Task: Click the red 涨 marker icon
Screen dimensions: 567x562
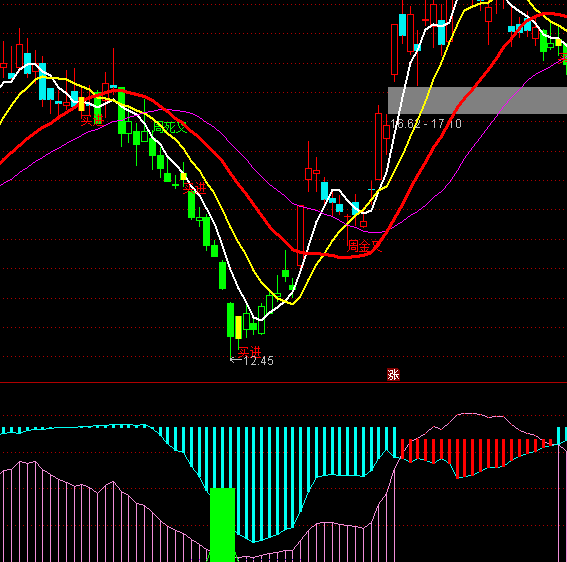Action: tap(393, 375)
